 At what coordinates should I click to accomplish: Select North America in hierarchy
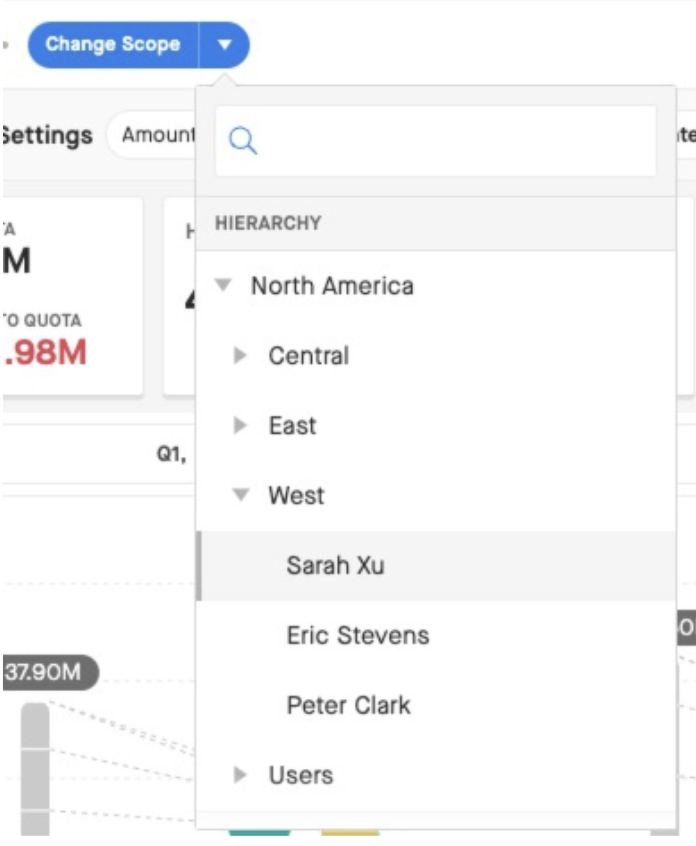(332, 285)
